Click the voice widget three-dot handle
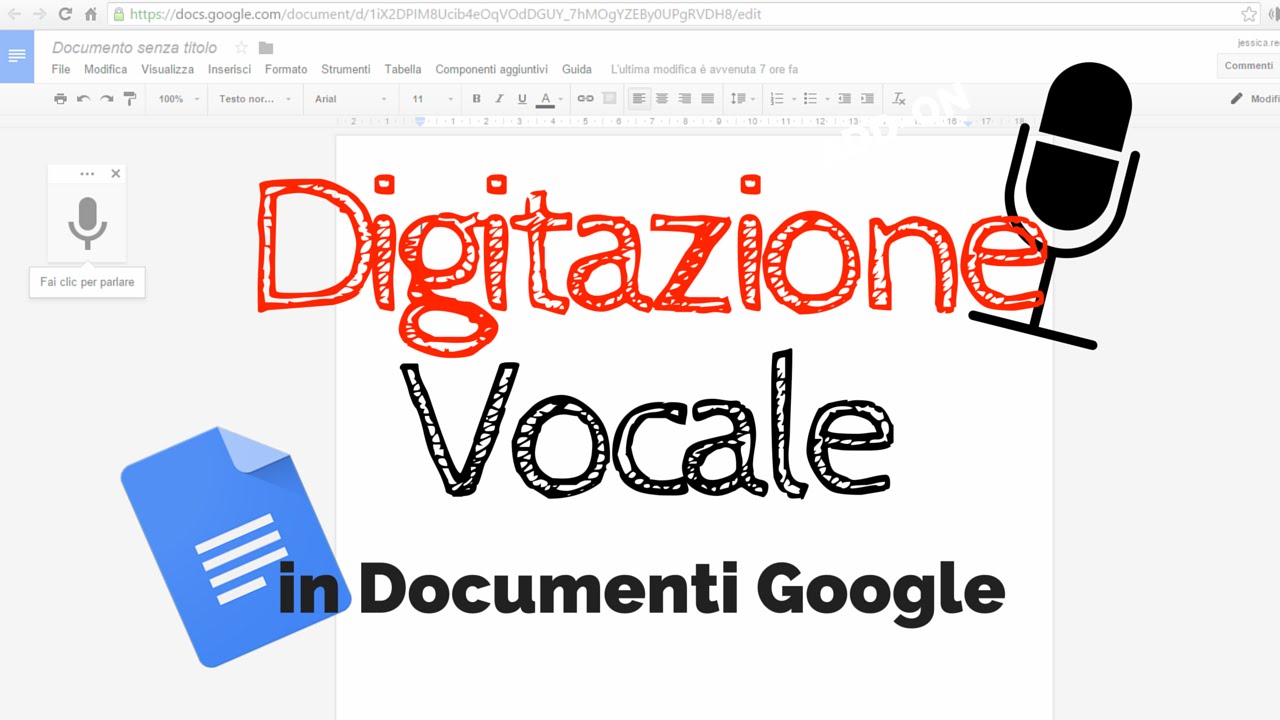1280x720 pixels. 87,174
